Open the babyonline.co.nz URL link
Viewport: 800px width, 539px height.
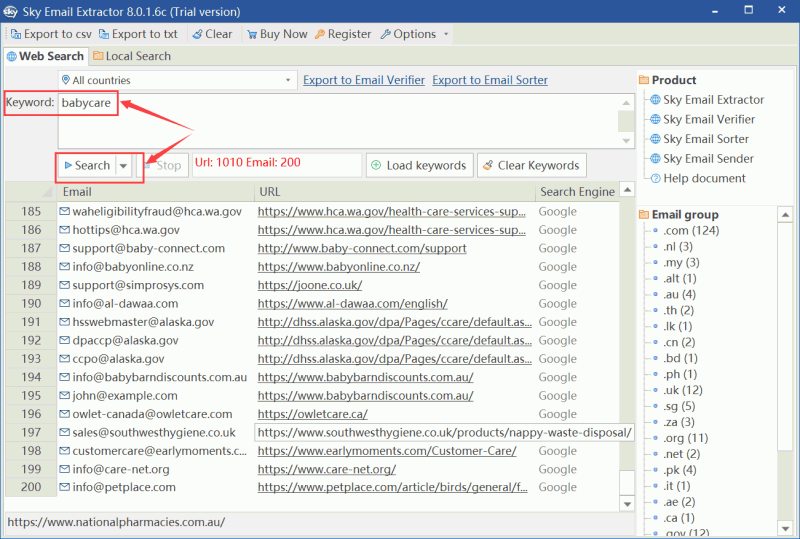tap(339, 266)
